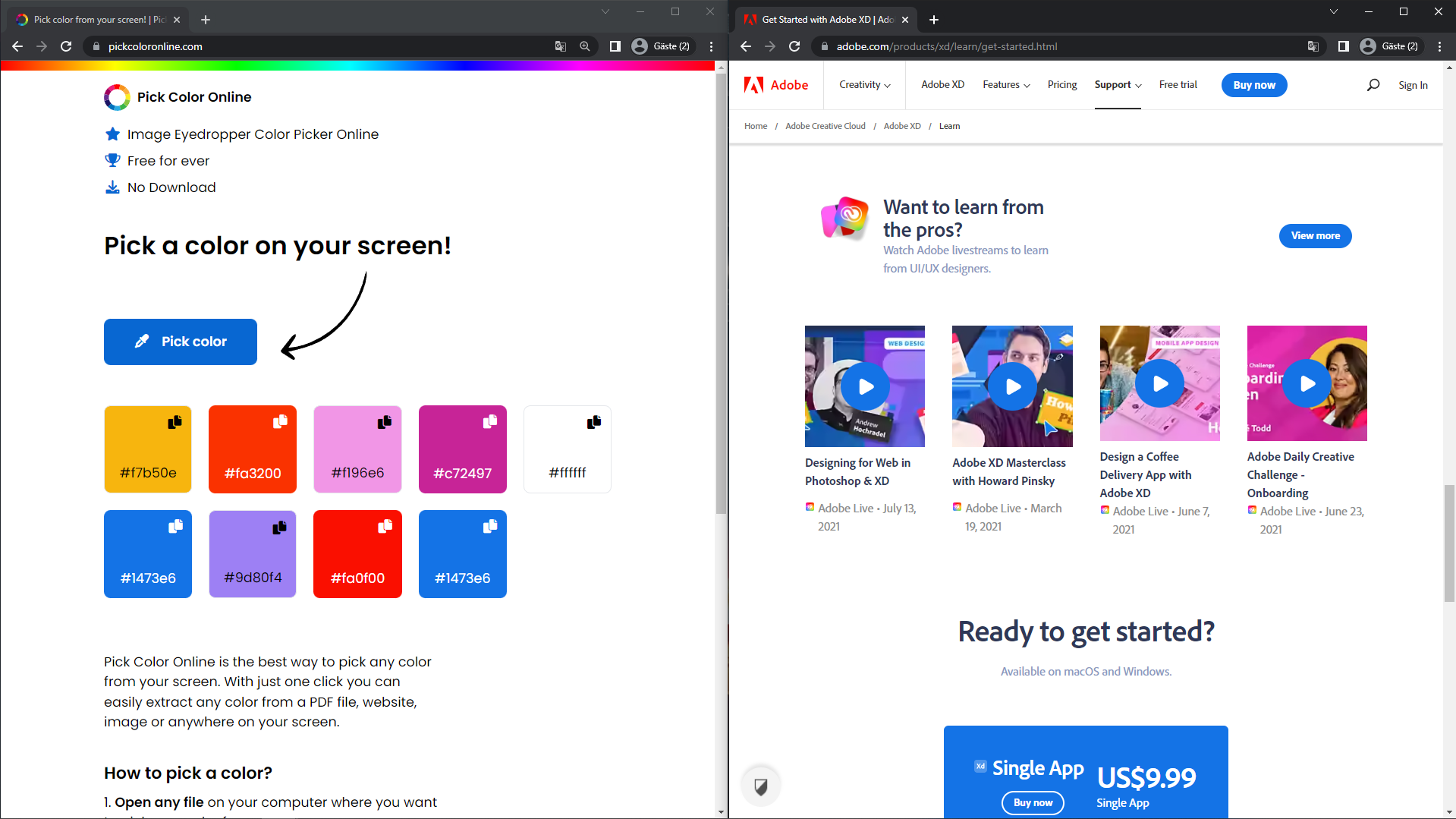Reload the pickcoloronline page
The width and height of the screenshot is (1456, 819).
66,46
